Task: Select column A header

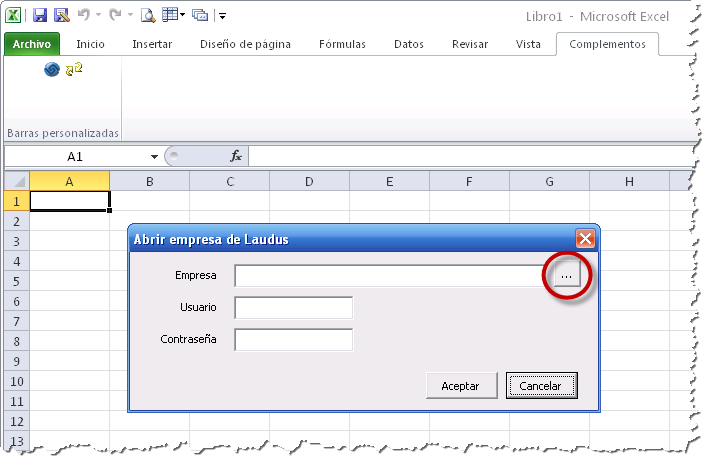Action: pos(70,182)
